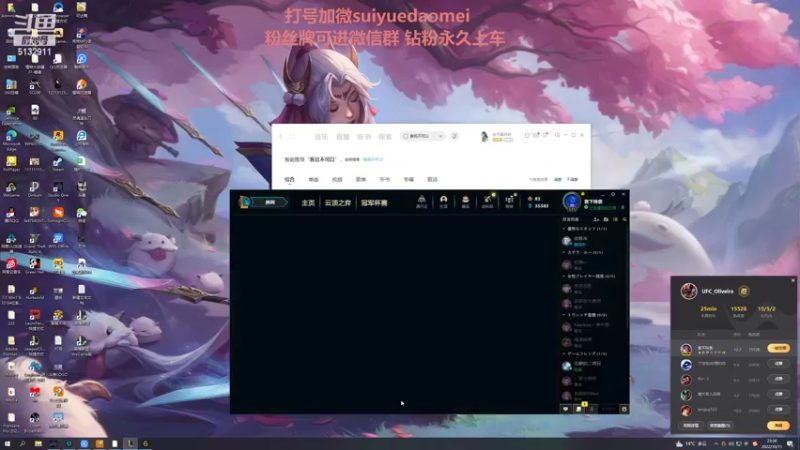Image resolution: width=800 pixels, height=450 pixels.
Task: Open voice icon at friends panel bottom
Action: click(592, 409)
